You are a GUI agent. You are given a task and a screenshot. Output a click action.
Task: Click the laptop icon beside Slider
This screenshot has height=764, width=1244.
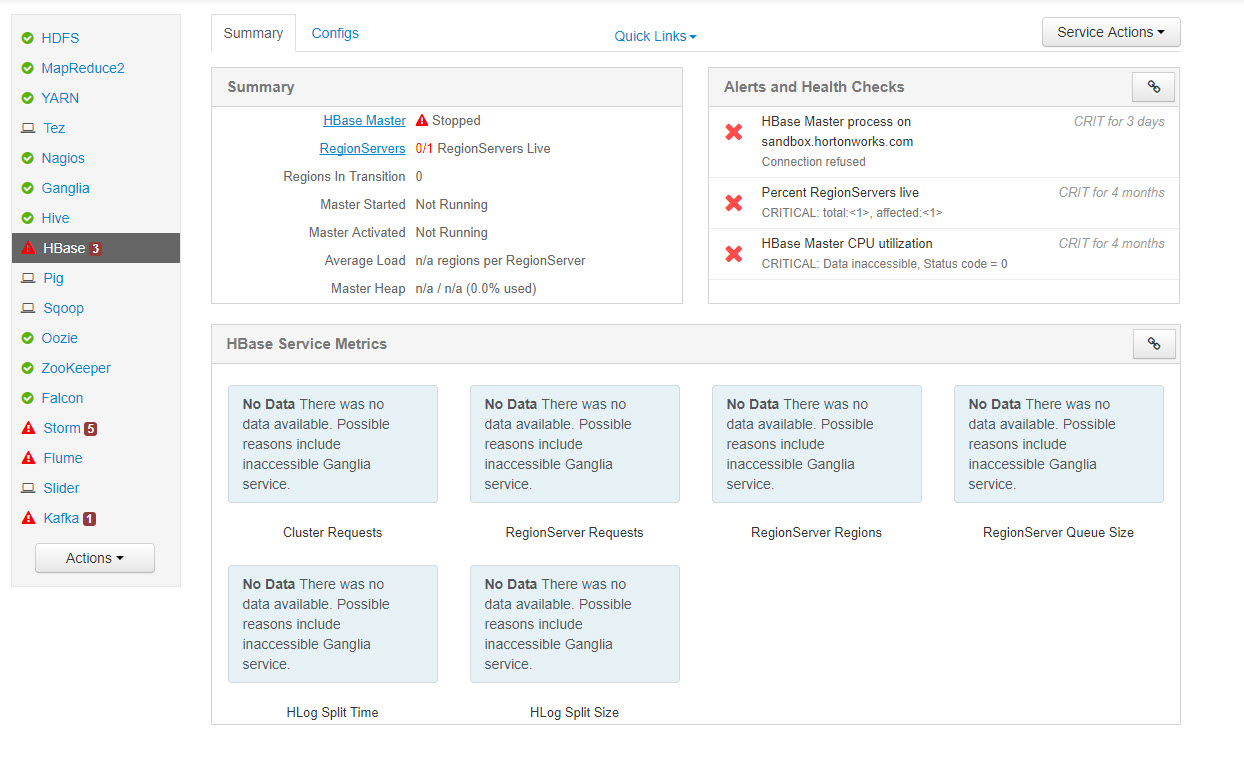28,488
